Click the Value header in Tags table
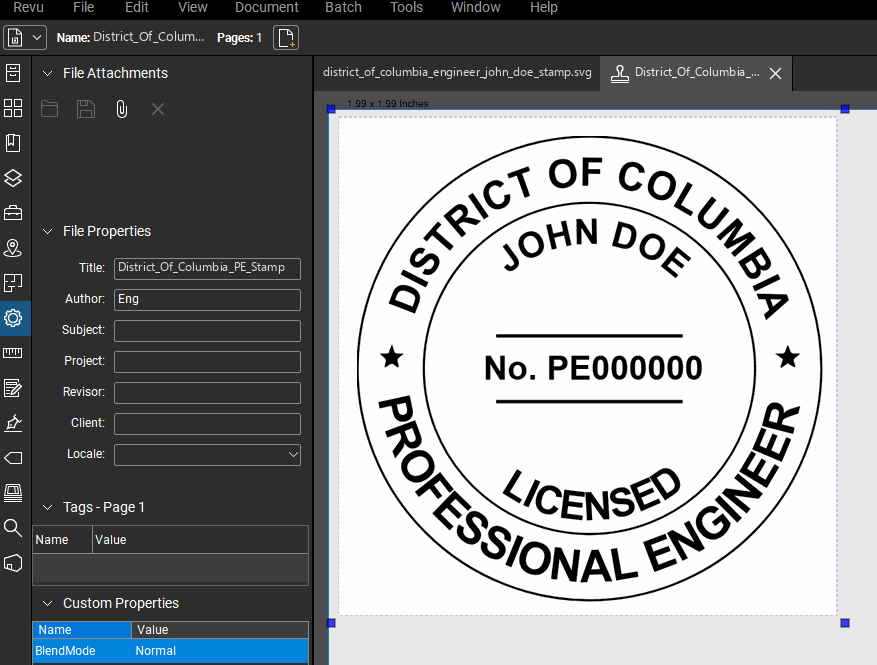 point(200,540)
